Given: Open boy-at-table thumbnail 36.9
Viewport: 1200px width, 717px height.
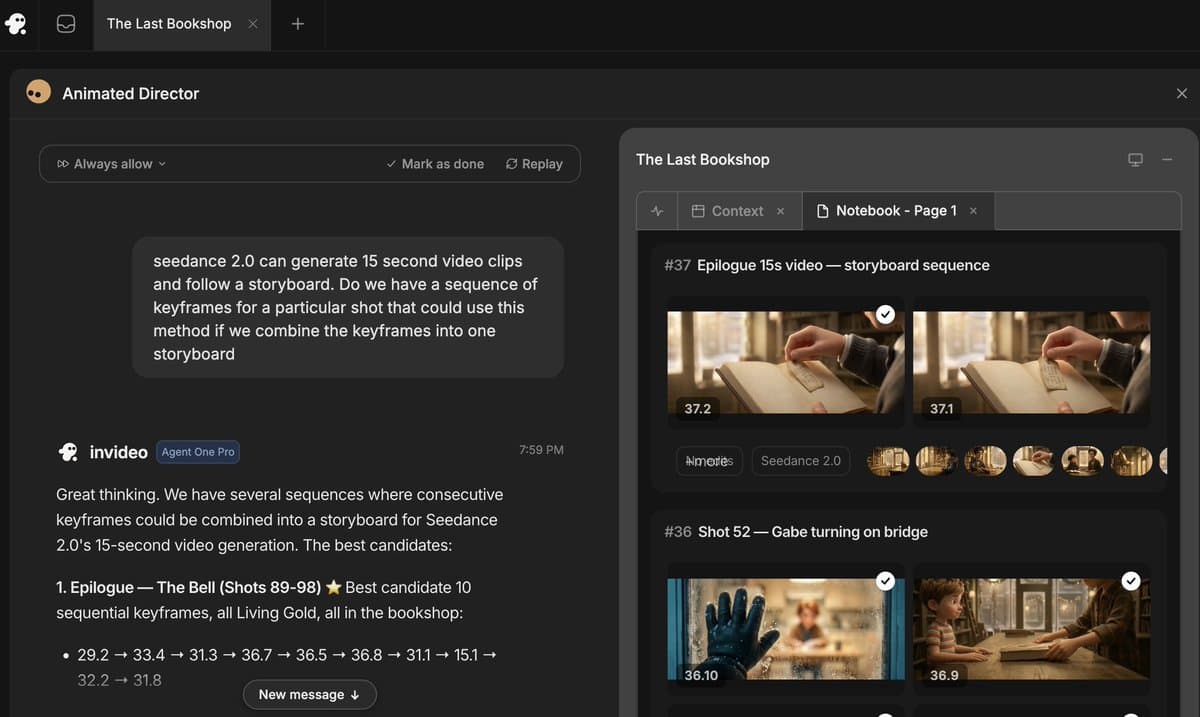Looking at the screenshot, I should click(1031, 630).
